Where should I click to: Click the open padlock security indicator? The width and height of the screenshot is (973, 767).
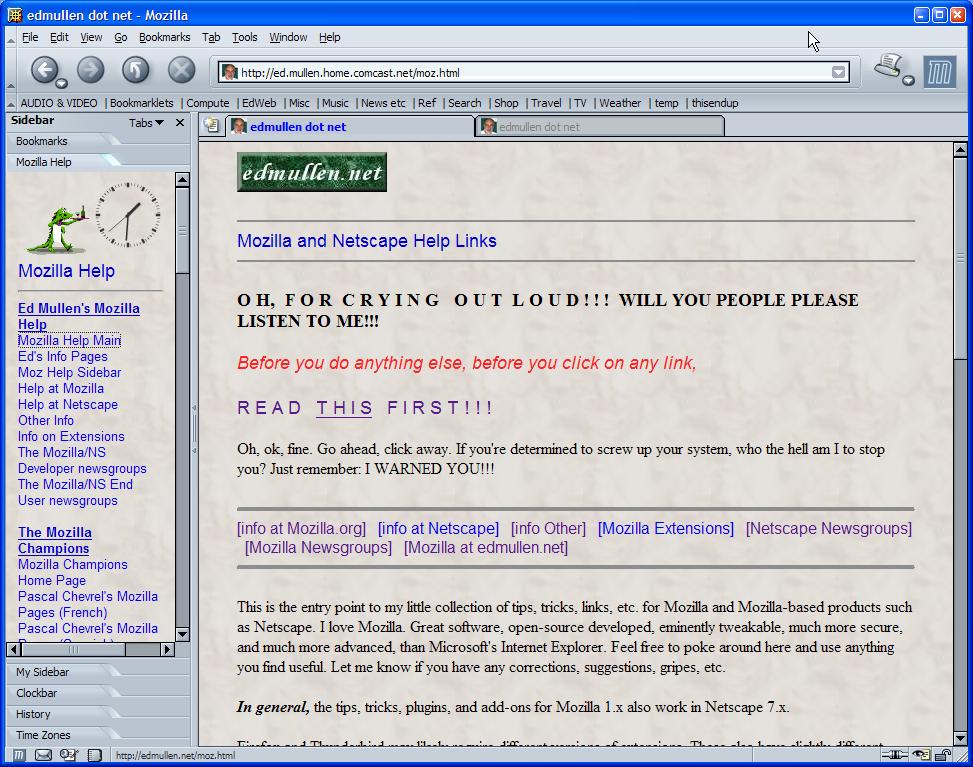pos(941,756)
